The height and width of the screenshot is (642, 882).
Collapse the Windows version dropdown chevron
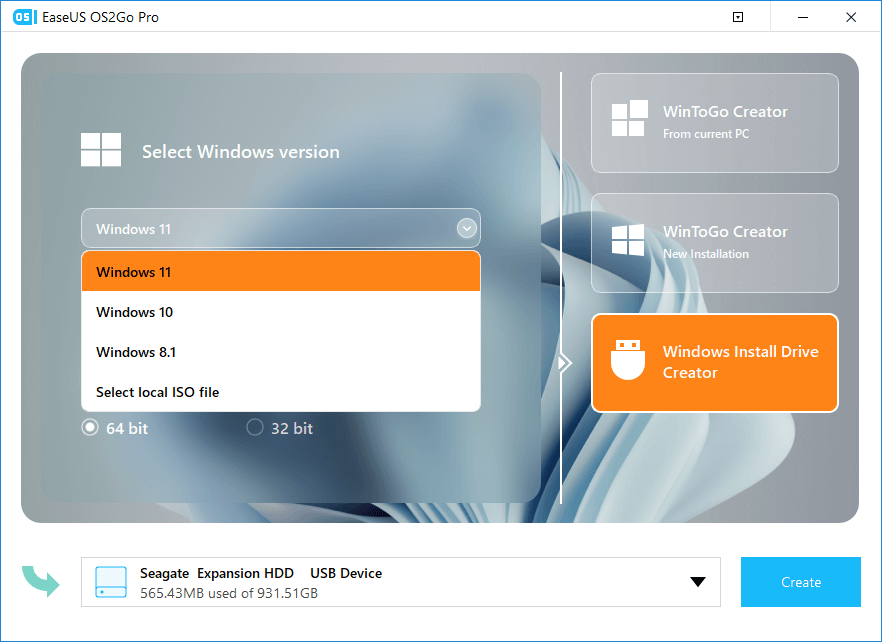(466, 228)
